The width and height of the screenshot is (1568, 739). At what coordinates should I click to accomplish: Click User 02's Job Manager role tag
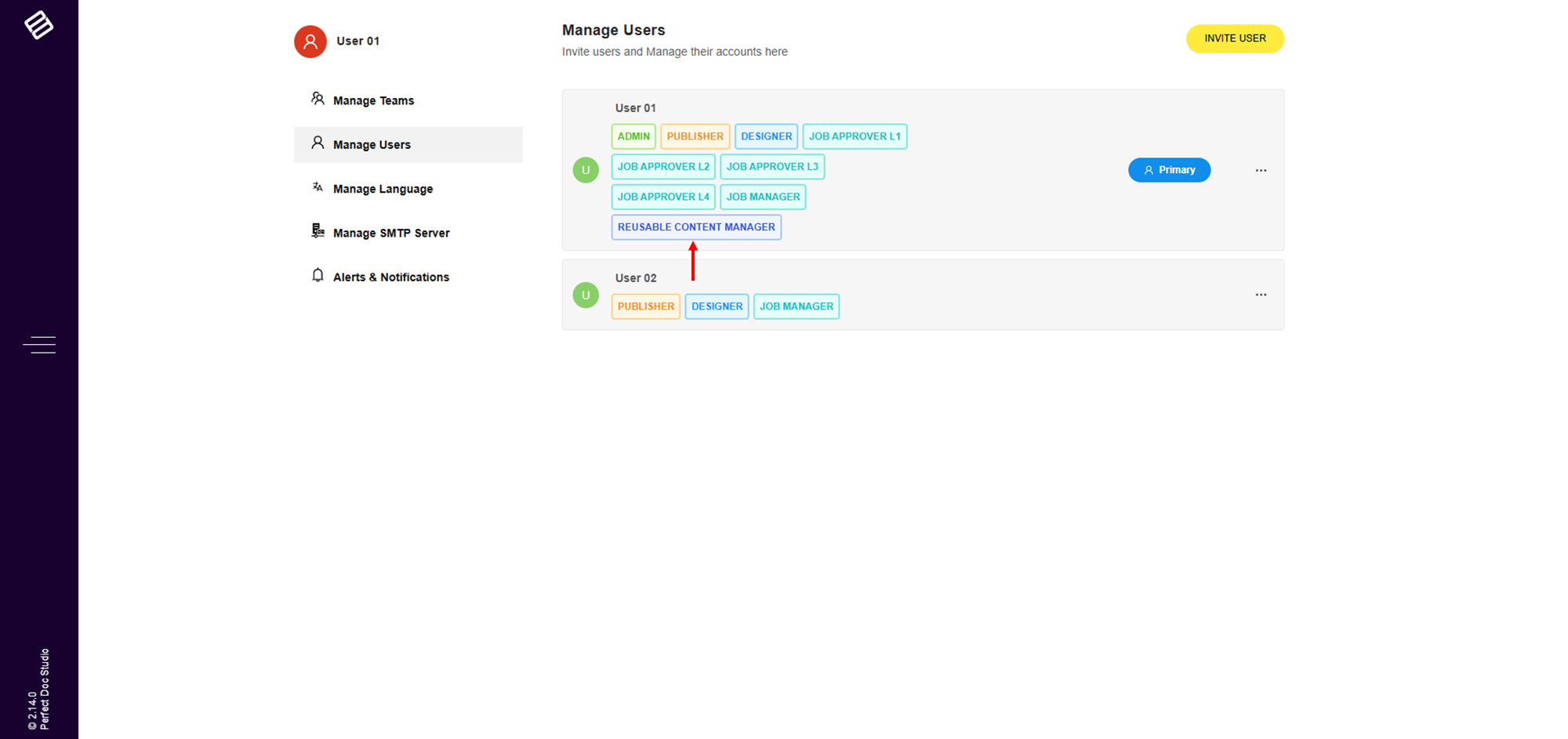click(x=796, y=306)
